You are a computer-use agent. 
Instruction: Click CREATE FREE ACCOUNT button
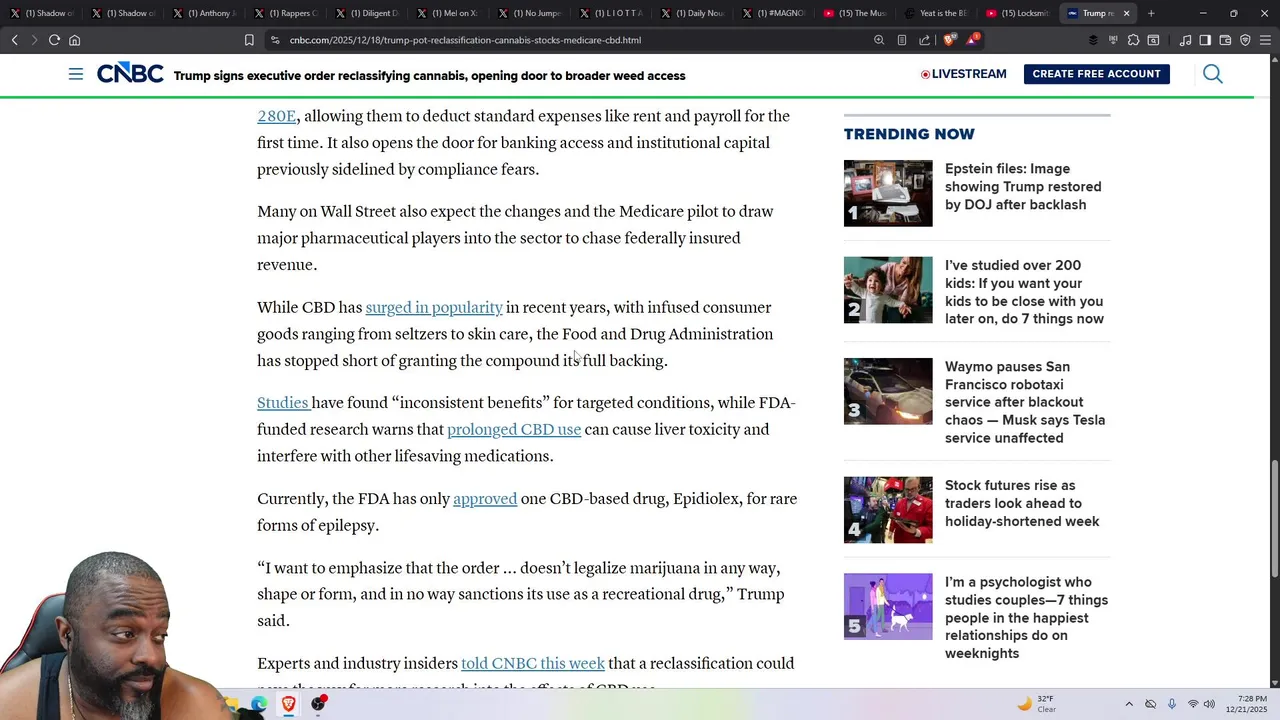tap(1096, 74)
